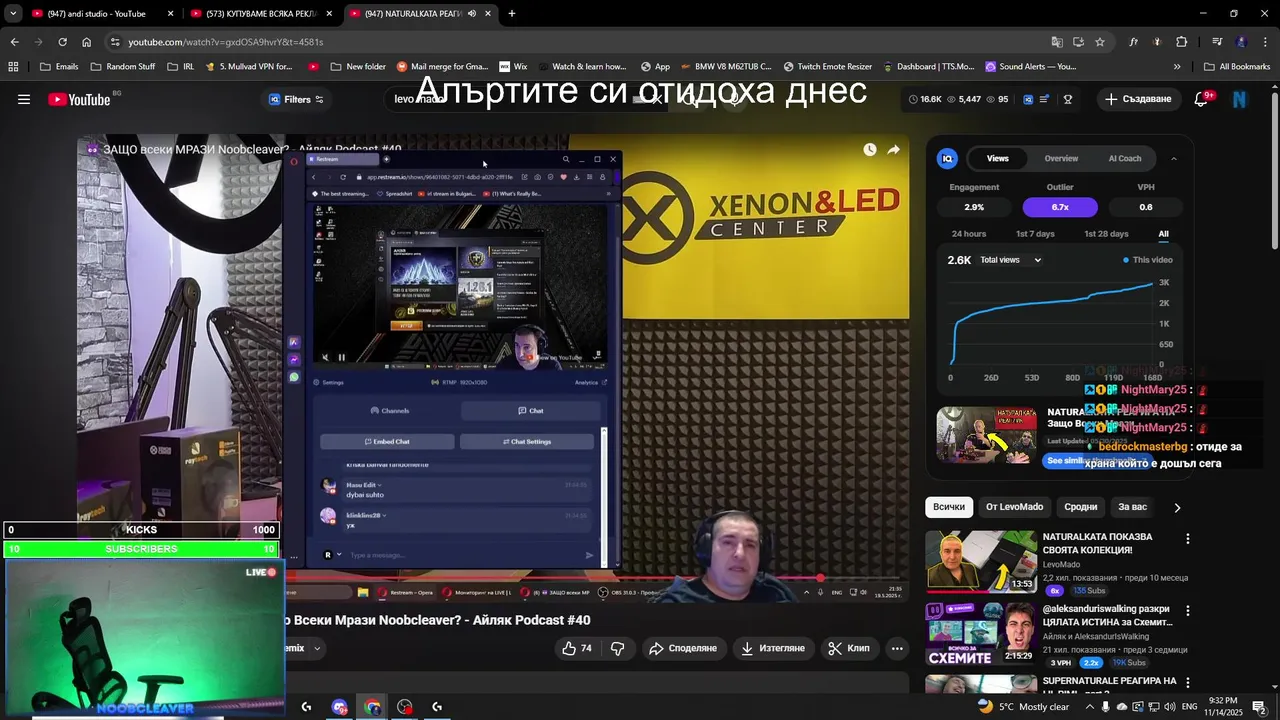Choose the 1st 28 days range

point(1106,234)
